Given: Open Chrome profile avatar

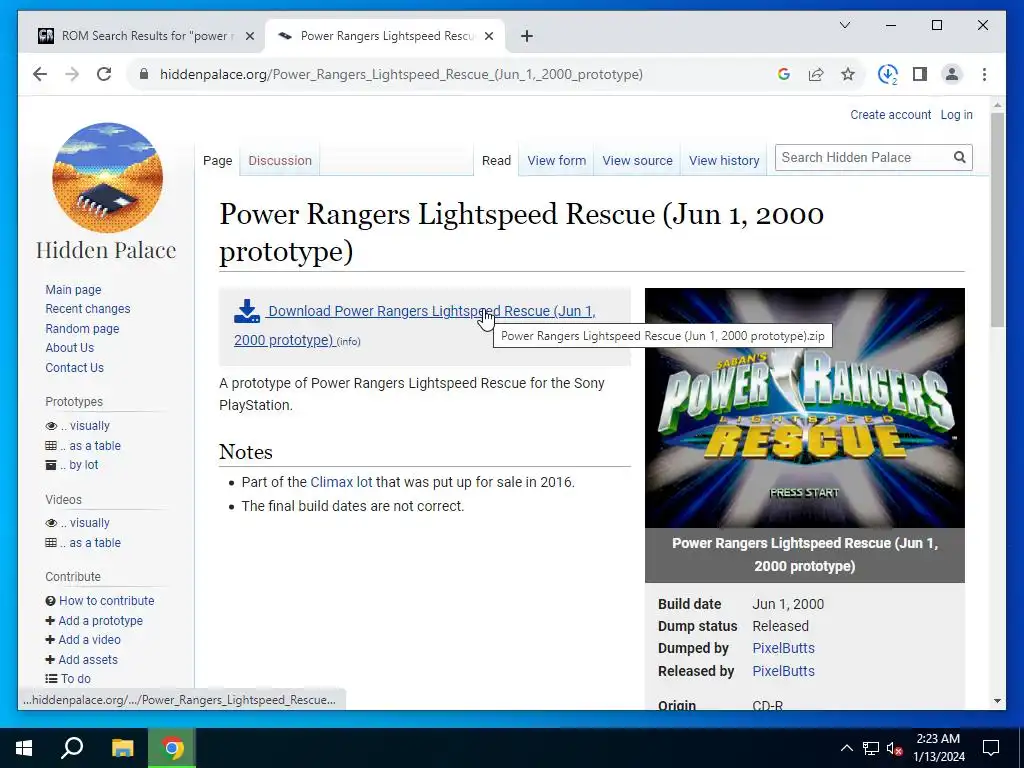Looking at the screenshot, I should tap(952, 74).
